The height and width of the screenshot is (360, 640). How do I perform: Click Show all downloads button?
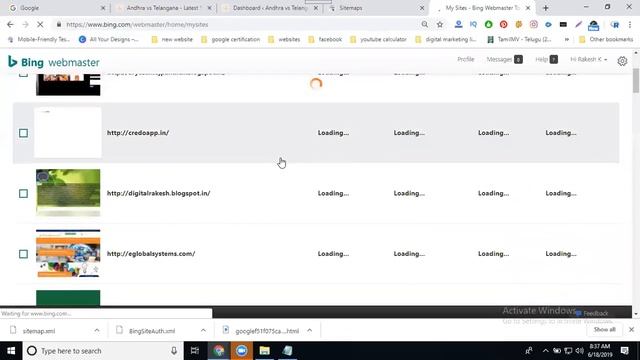[x=604, y=330]
